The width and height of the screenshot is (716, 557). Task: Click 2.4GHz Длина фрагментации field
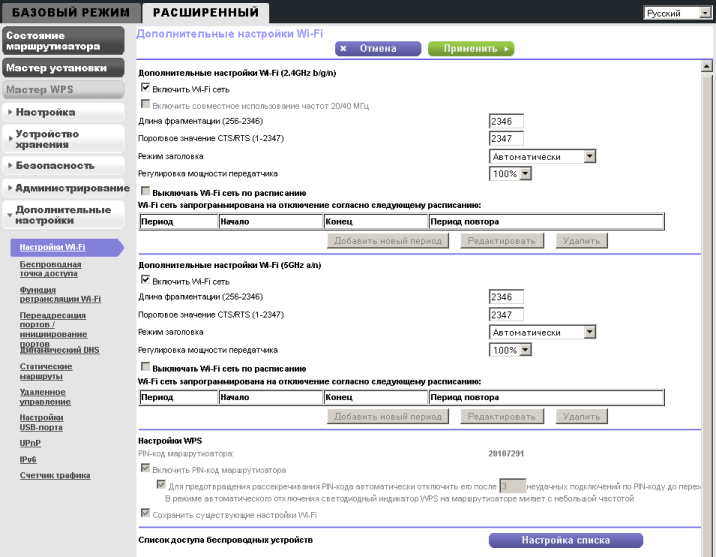click(506, 121)
